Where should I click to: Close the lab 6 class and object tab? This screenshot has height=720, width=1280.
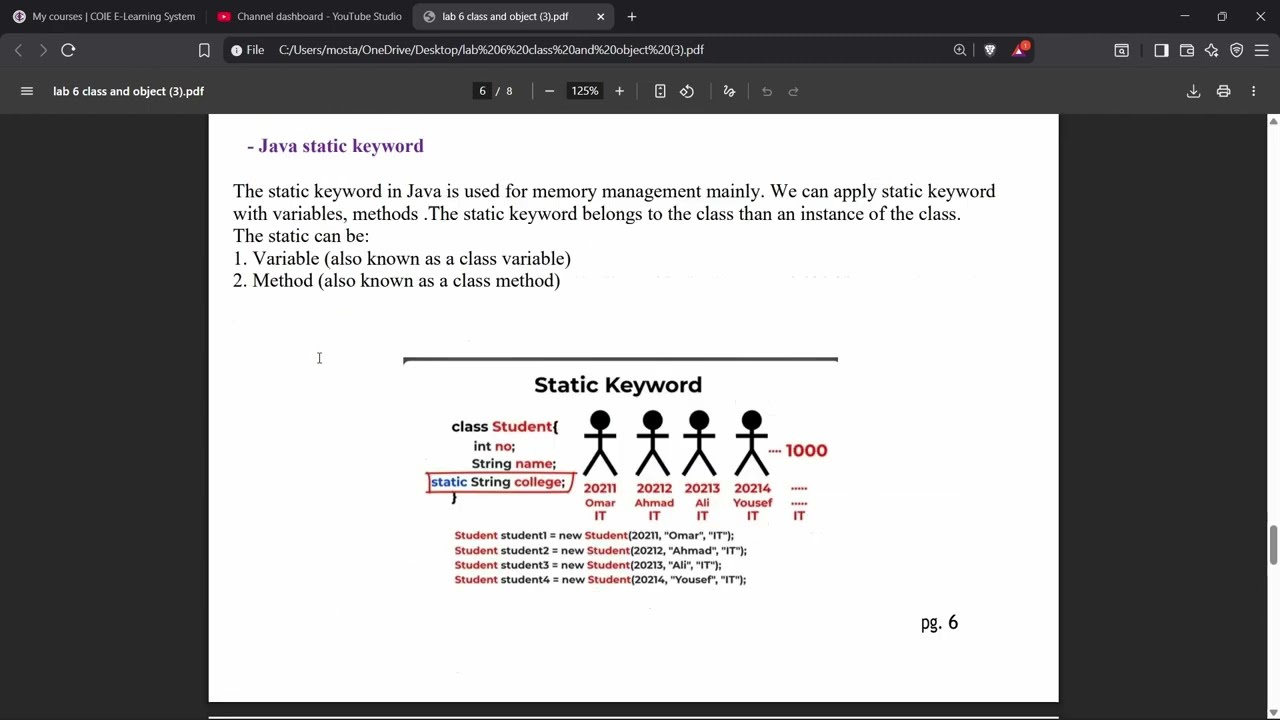601,16
